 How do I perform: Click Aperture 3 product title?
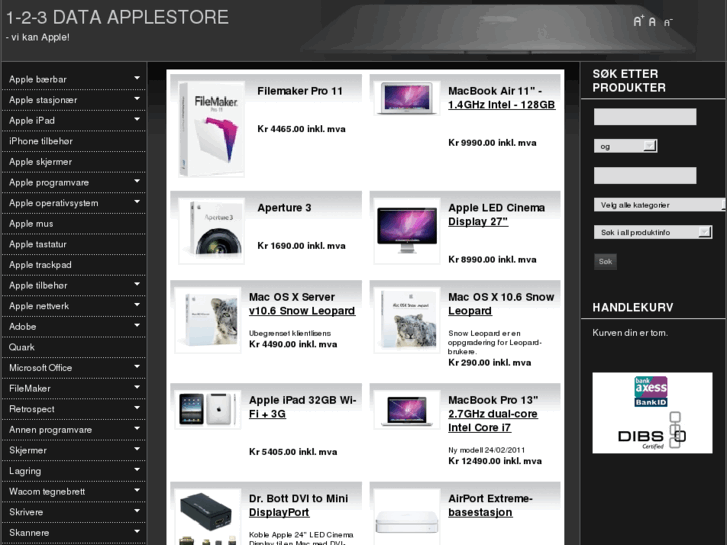click(284, 208)
